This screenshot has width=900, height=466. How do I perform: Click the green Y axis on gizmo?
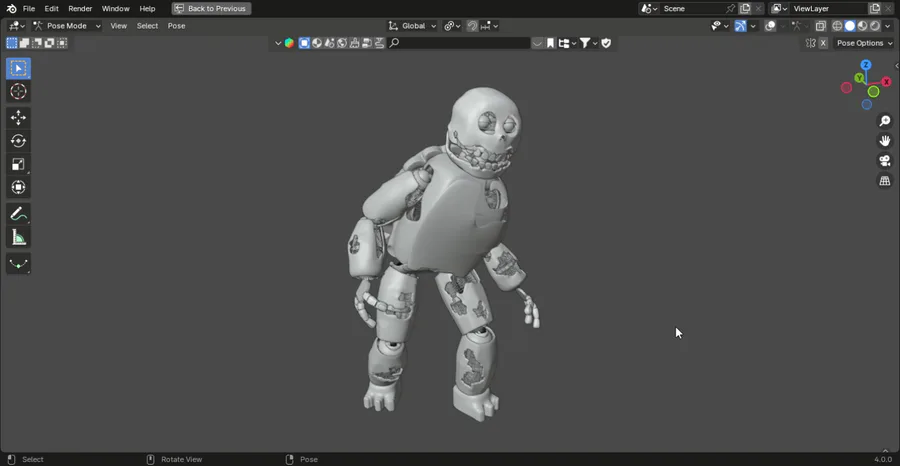(859, 77)
